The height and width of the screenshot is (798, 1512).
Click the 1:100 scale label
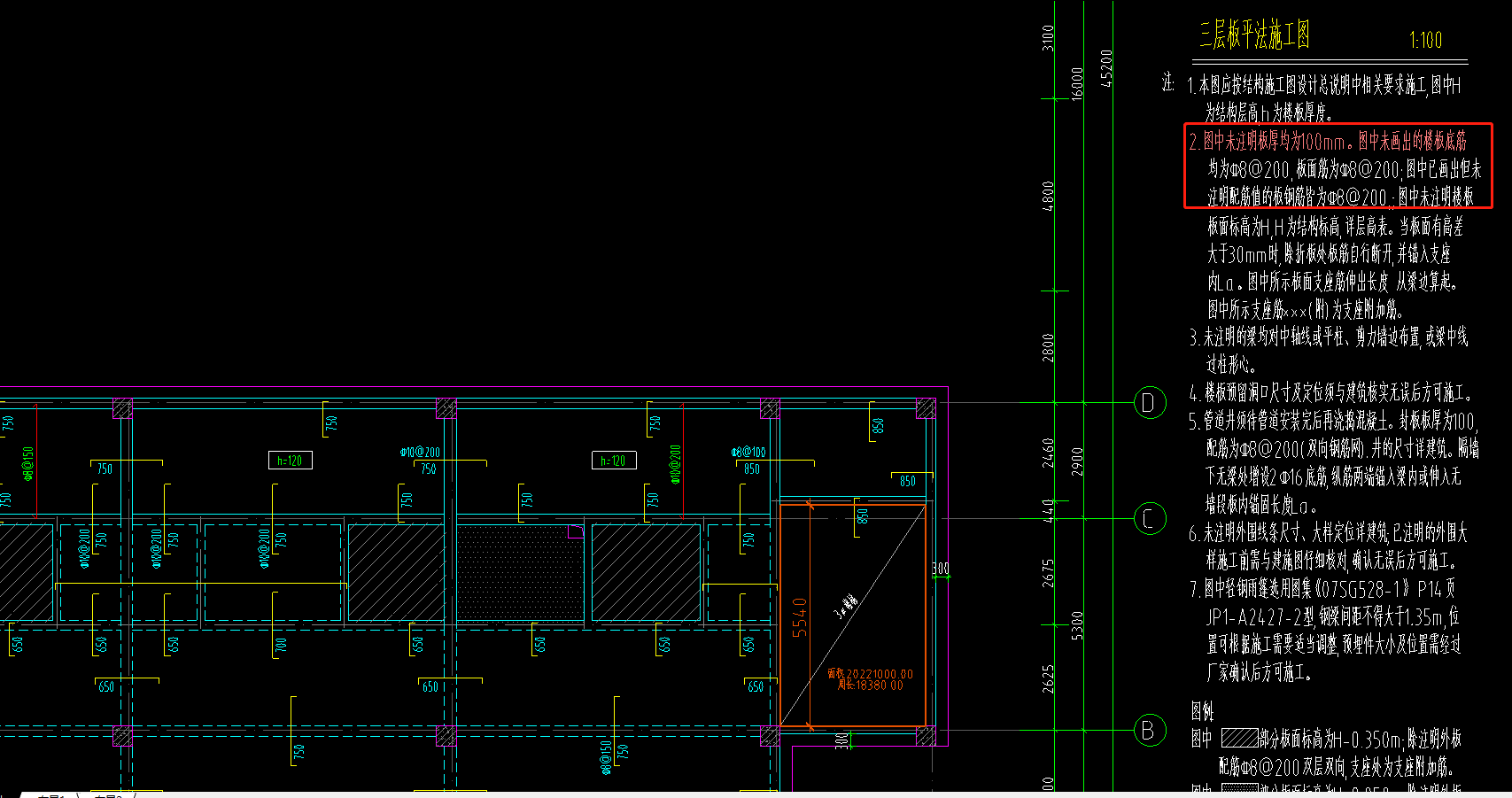coord(1425,40)
